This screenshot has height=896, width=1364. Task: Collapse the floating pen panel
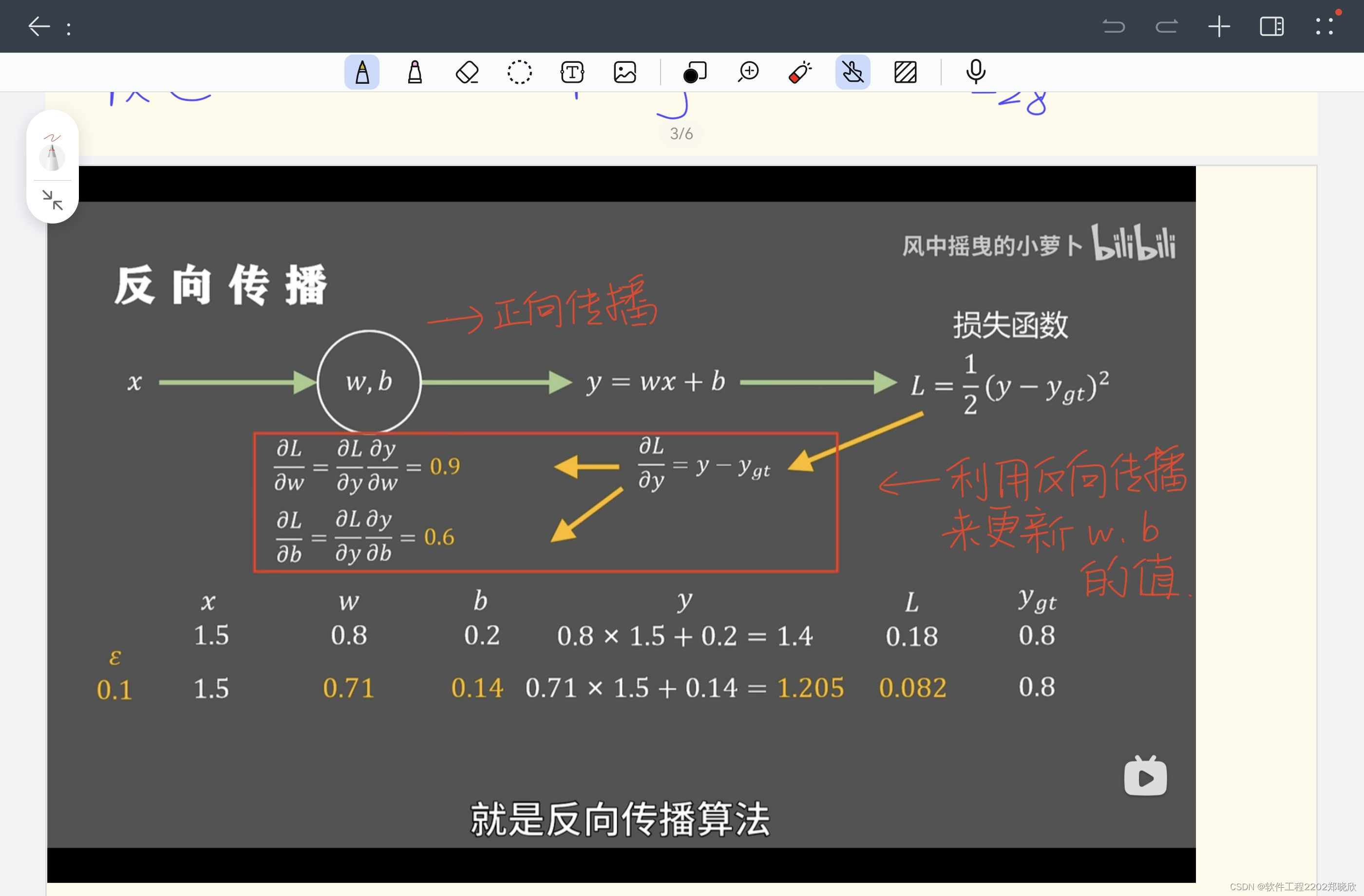click(x=53, y=200)
